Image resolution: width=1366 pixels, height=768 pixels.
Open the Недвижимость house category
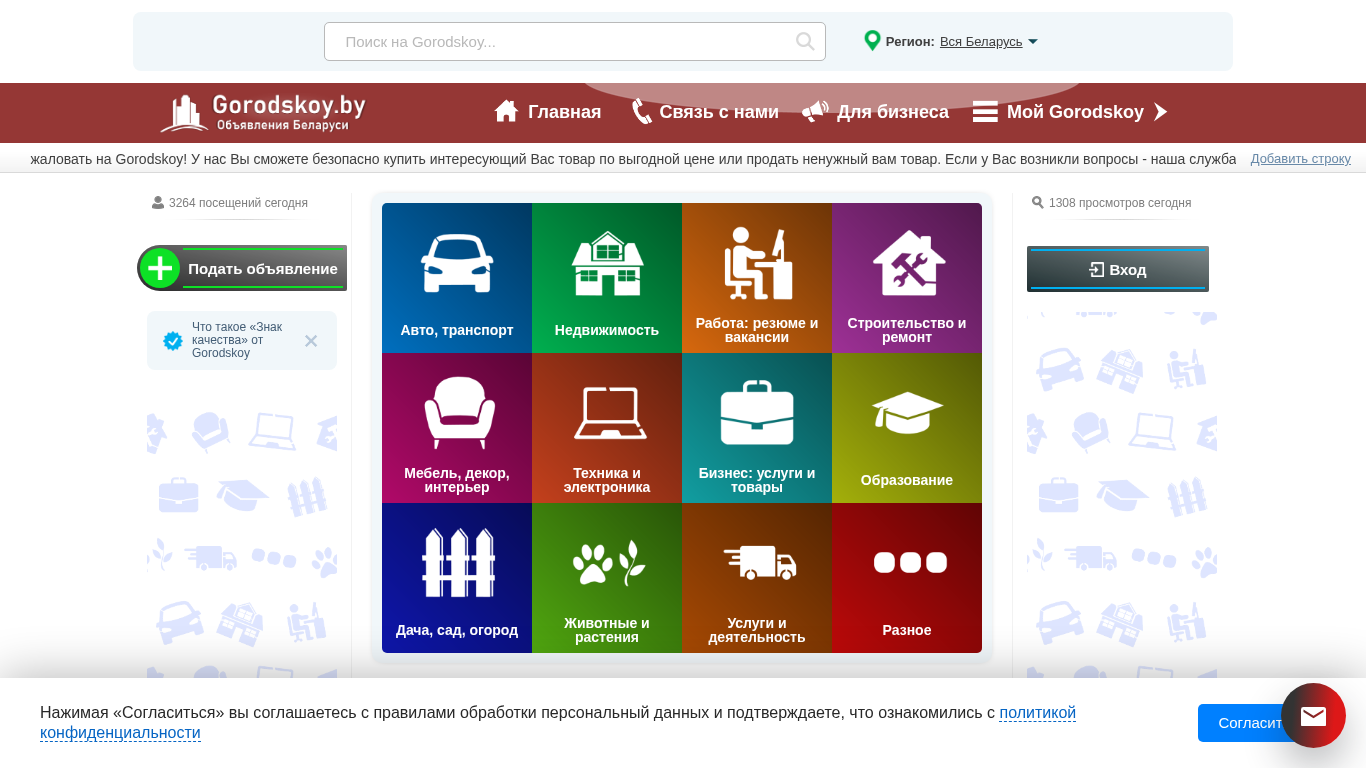point(607,278)
